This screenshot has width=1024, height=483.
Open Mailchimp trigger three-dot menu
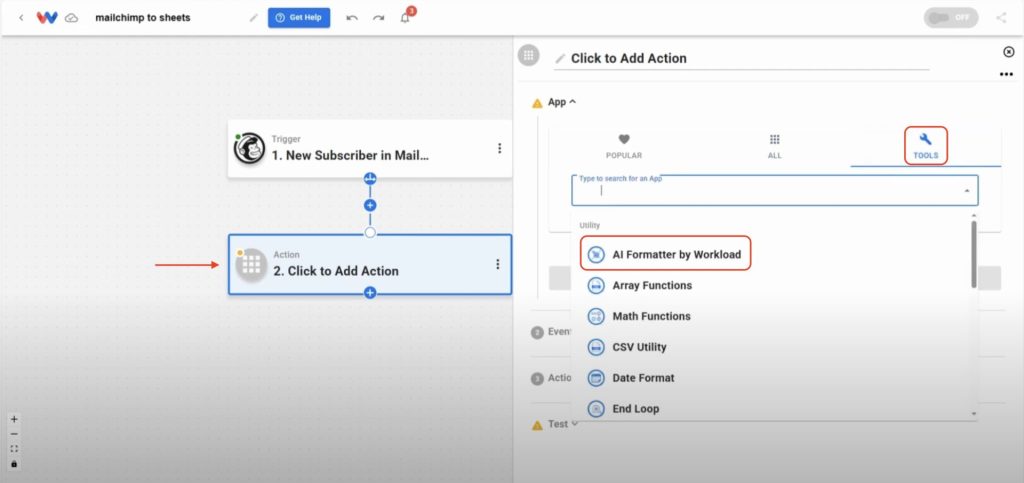click(500, 148)
